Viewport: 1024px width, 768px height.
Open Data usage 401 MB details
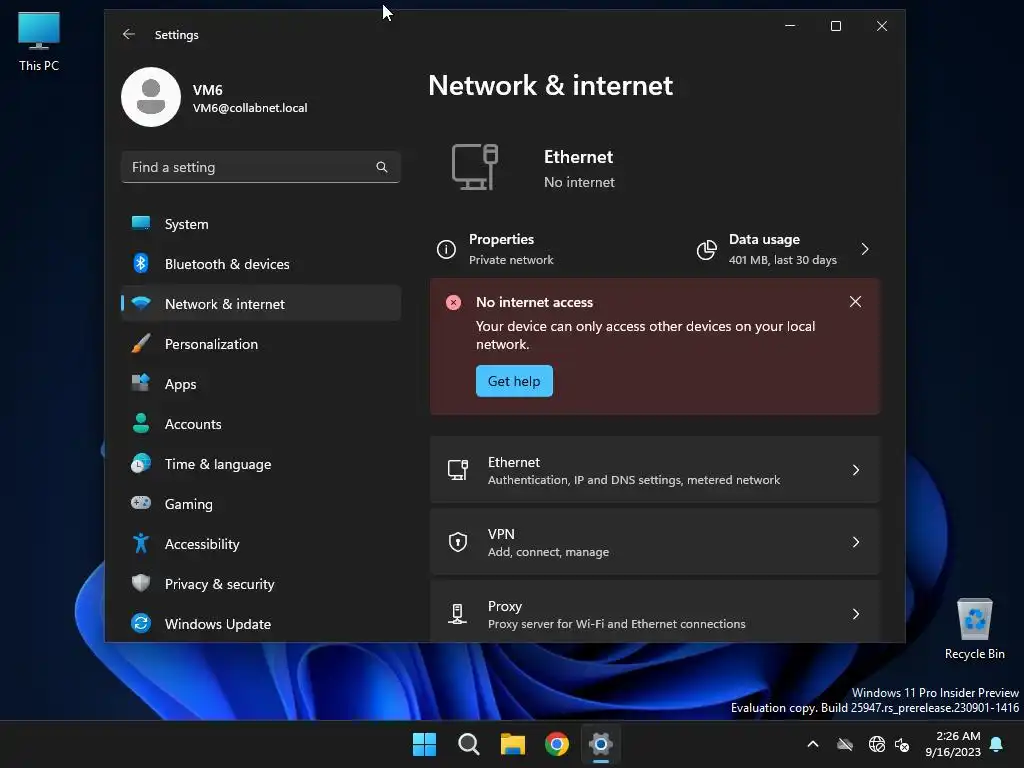[x=784, y=249]
